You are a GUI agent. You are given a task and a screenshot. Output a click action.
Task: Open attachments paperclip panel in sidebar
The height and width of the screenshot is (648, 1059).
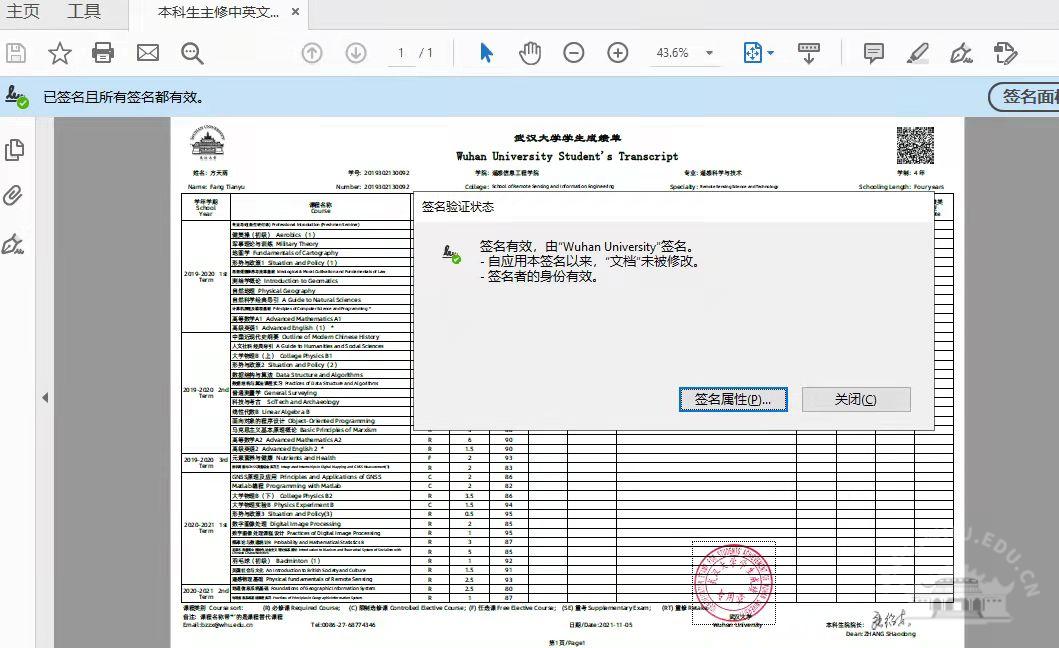tap(14, 196)
